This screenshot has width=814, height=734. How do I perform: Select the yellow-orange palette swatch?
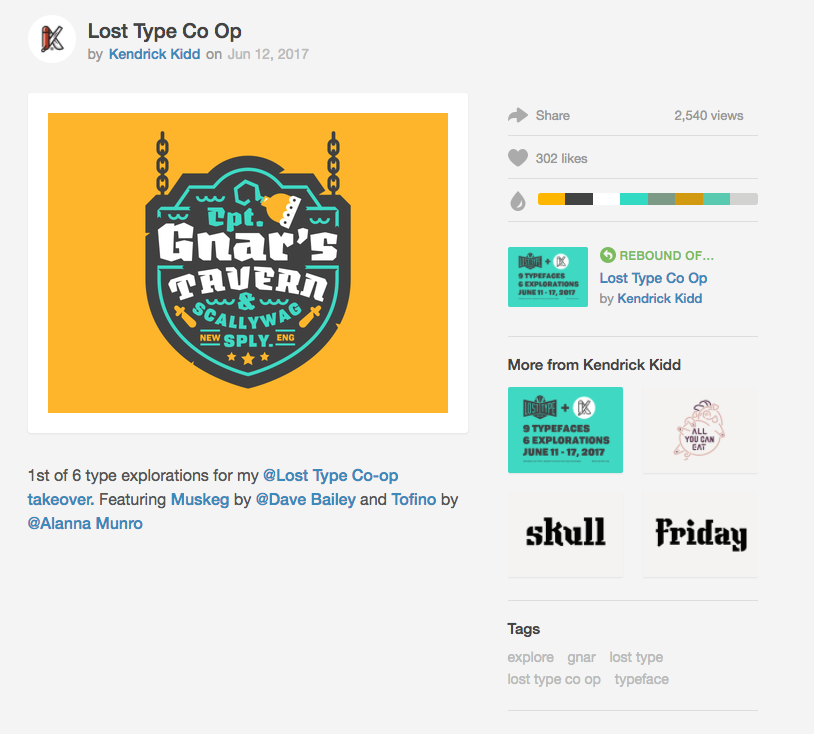(551, 199)
